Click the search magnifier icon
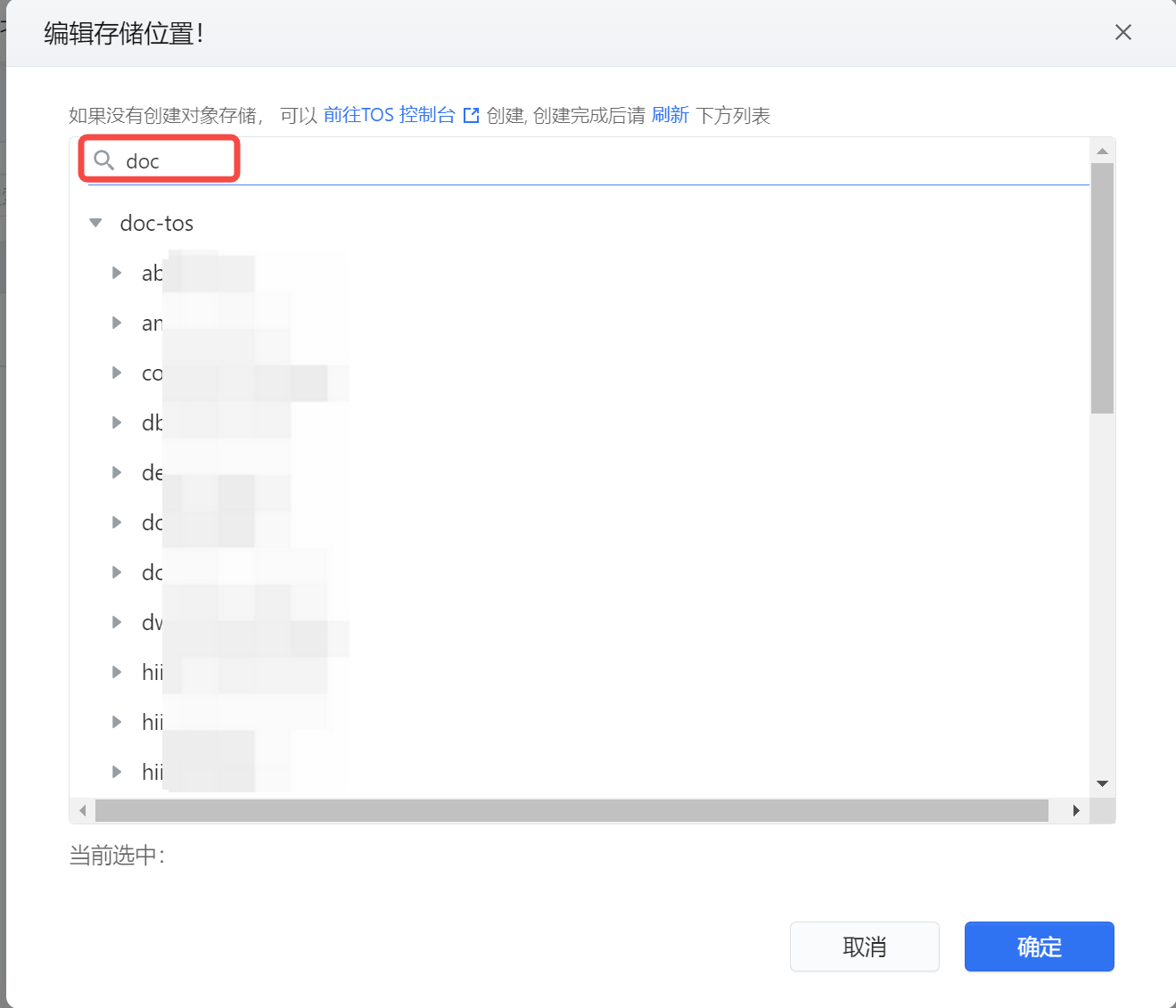This screenshot has width=1176, height=1008. (104, 160)
